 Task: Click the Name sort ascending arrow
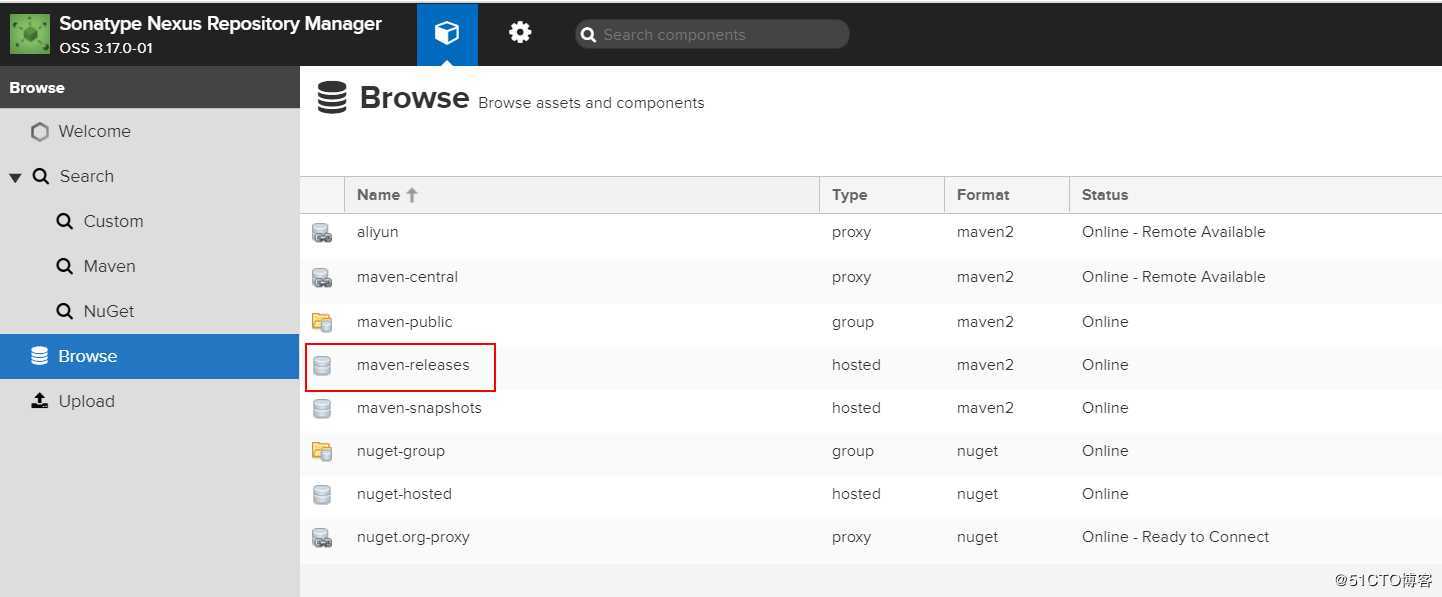click(412, 195)
